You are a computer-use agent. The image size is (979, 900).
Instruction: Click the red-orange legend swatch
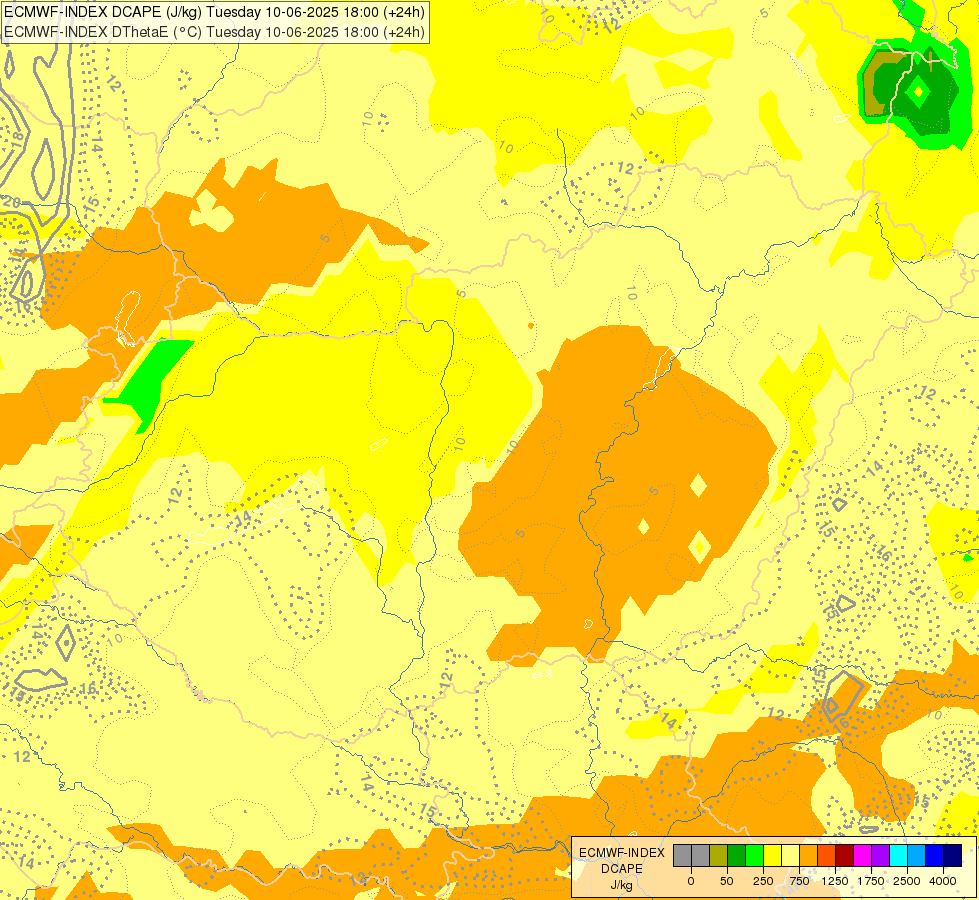pos(827,856)
